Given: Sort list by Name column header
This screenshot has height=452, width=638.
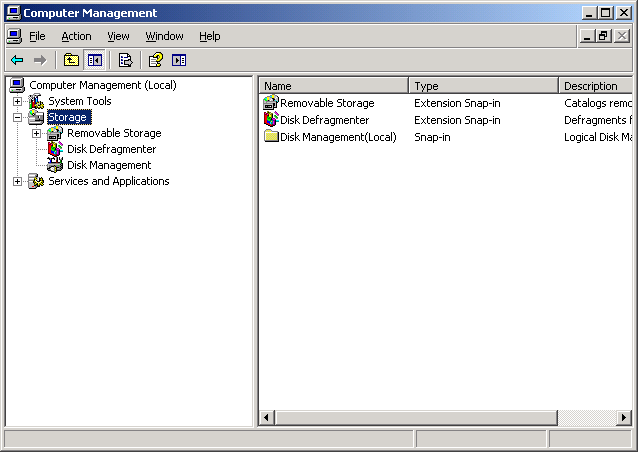Looking at the screenshot, I should click(x=334, y=86).
